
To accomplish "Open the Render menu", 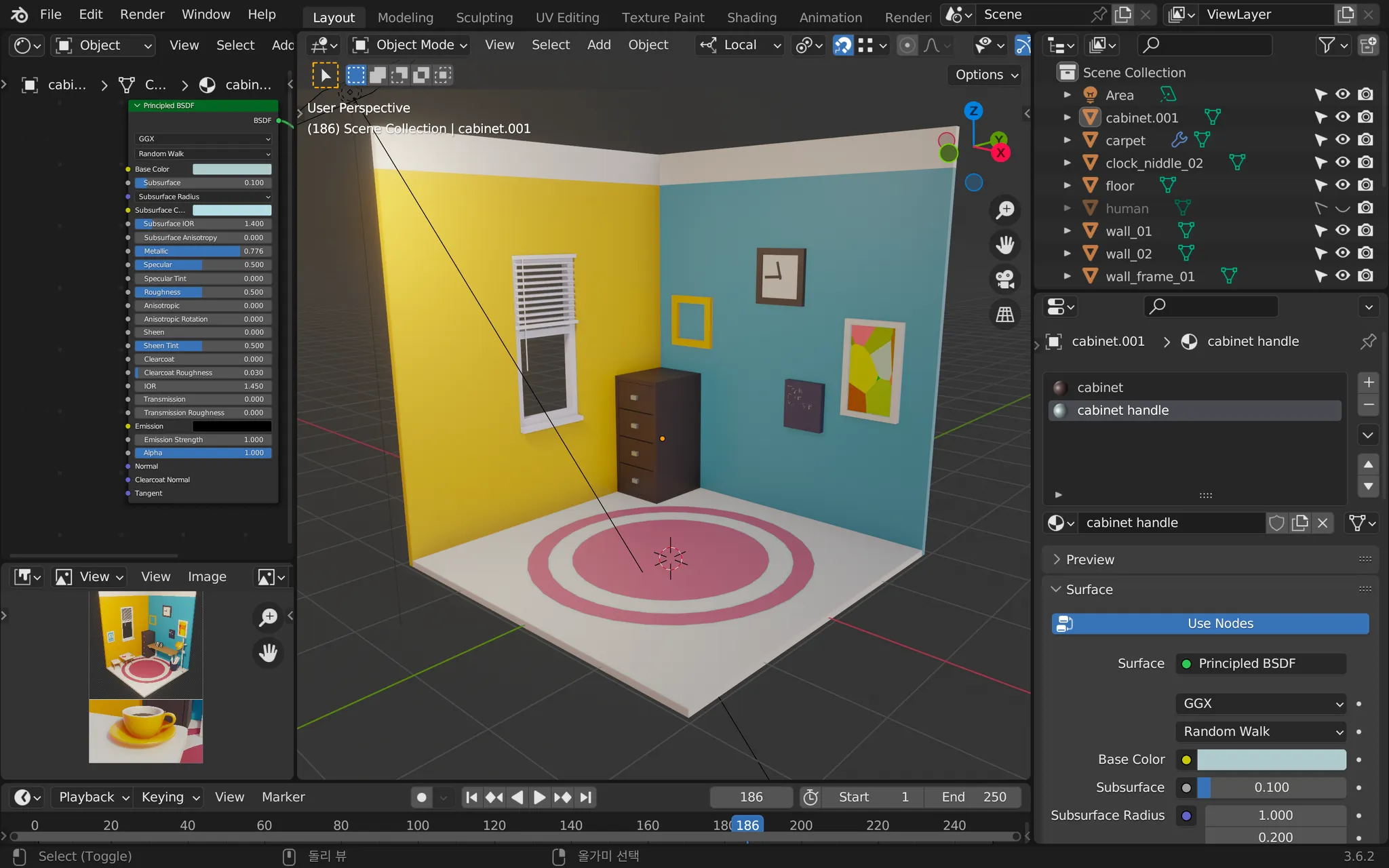I will pos(142,14).
